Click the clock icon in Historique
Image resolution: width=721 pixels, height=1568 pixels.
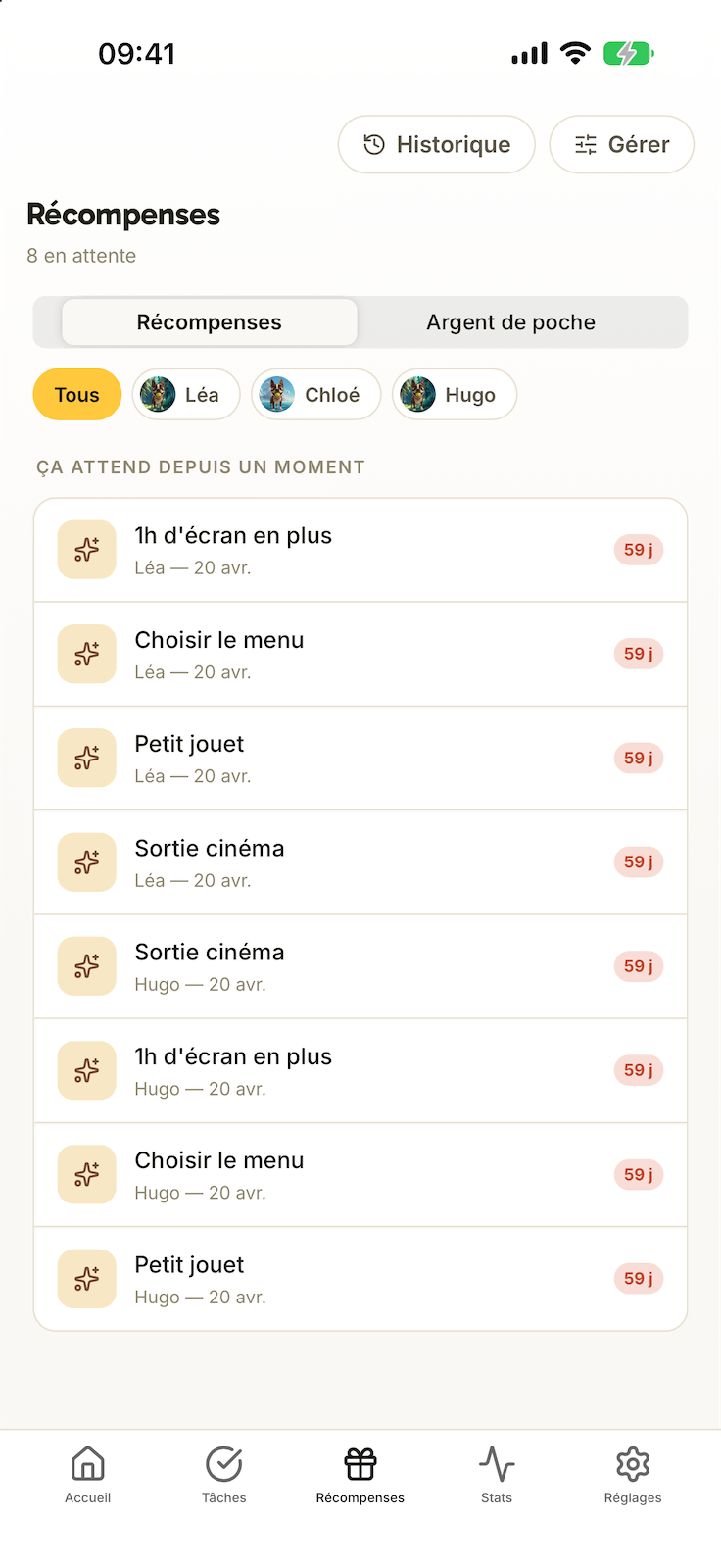pos(374,145)
